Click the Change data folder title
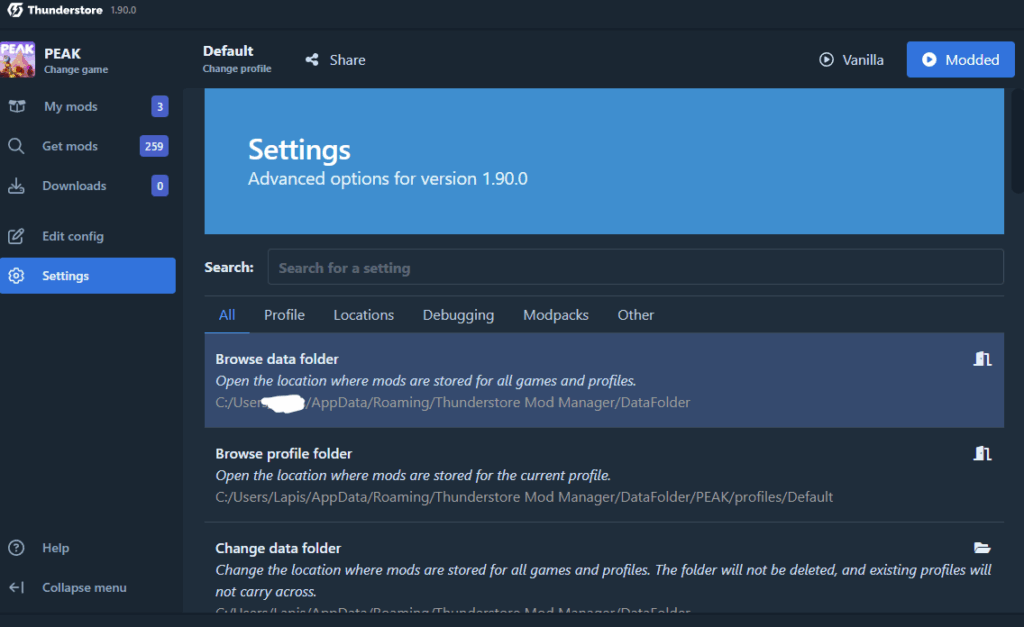This screenshot has width=1024, height=627. 278,549
